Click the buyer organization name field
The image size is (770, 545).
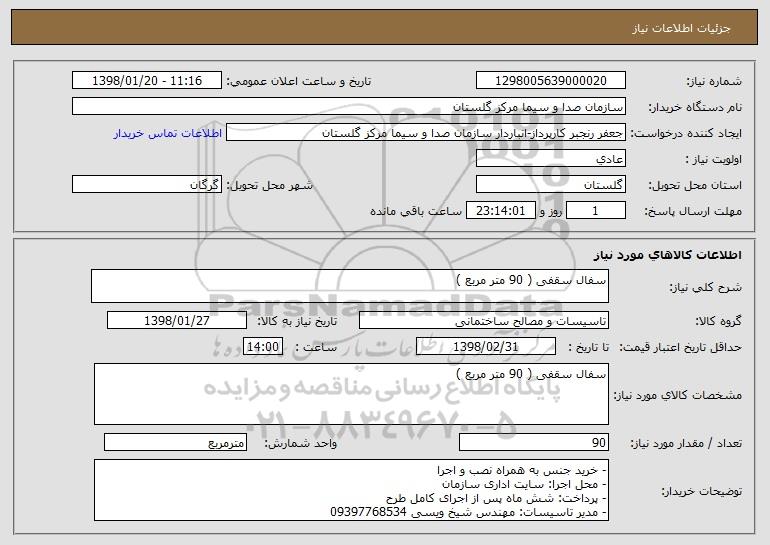[x=349, y=107]
